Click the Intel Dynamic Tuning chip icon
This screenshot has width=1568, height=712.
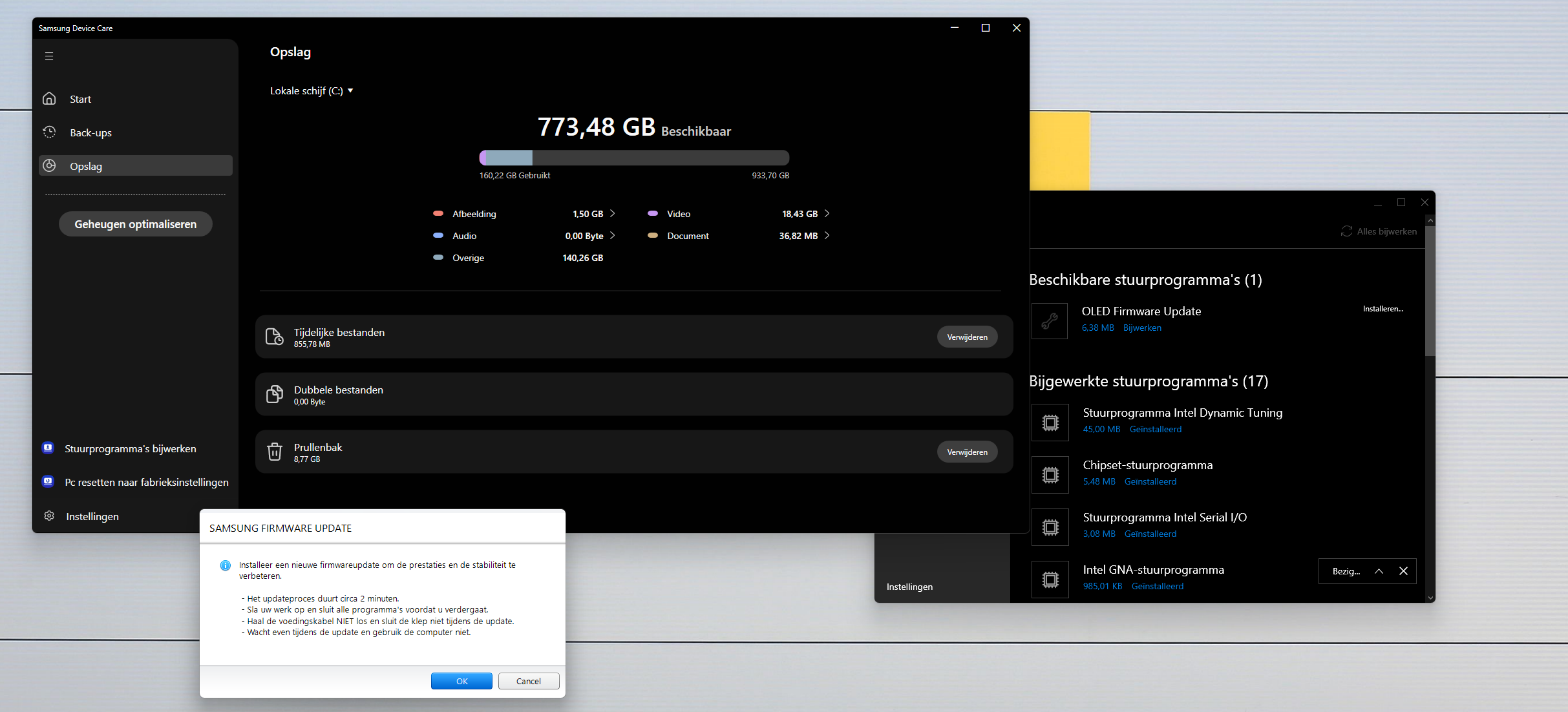1050,423
